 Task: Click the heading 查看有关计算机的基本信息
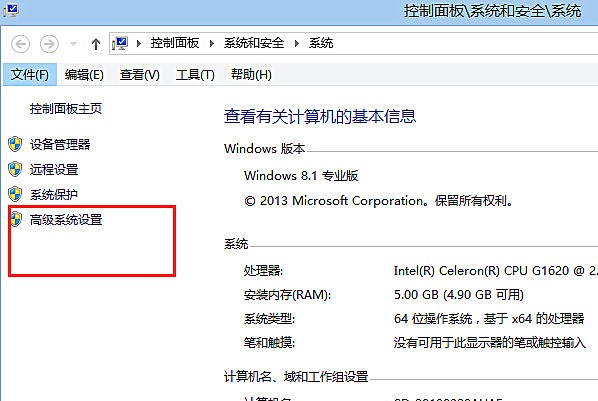point(320,116)
